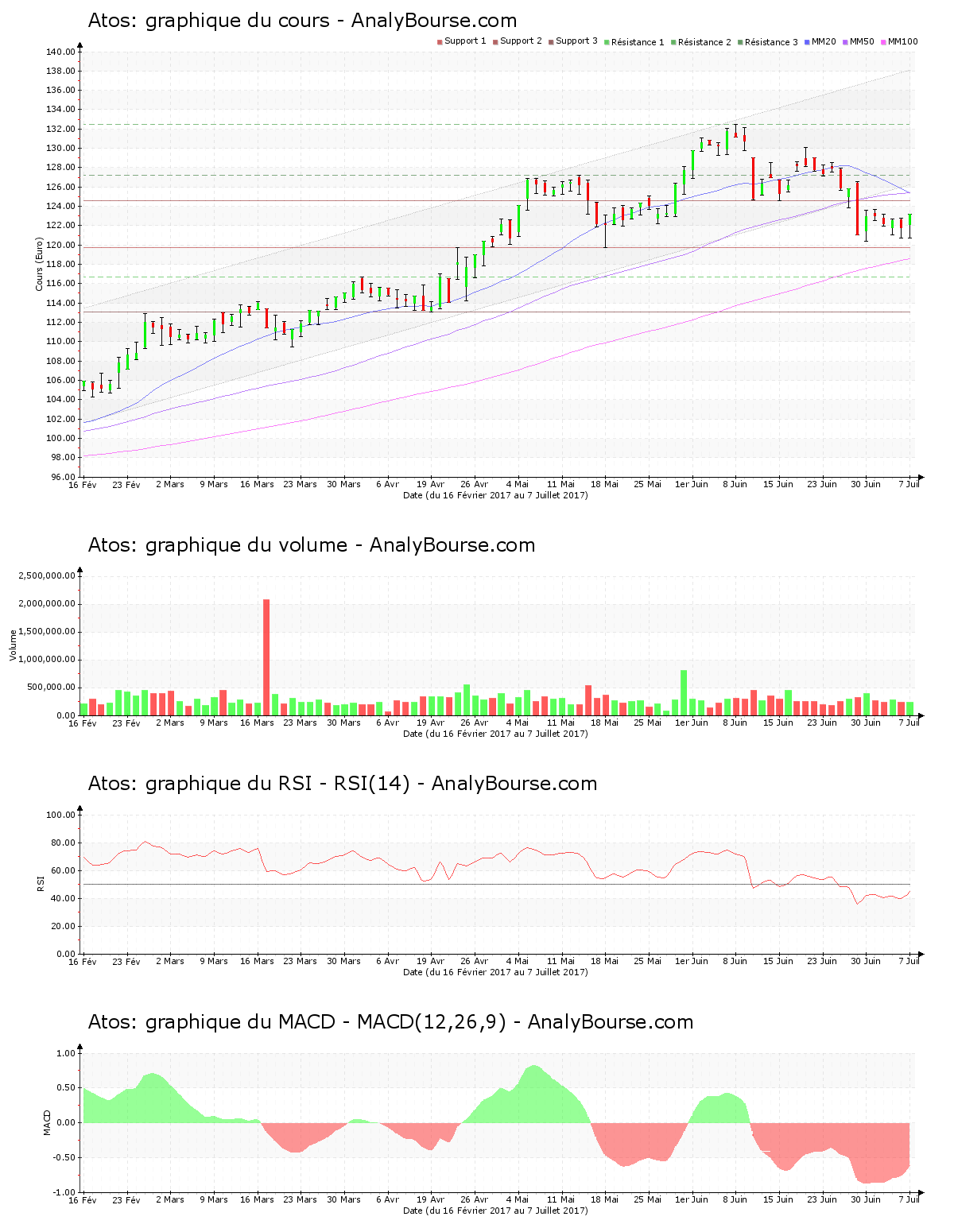Select the Résistance 2 legend entry
The height and width of the screenshot is (1232, 954).
(x=701, y=42)
